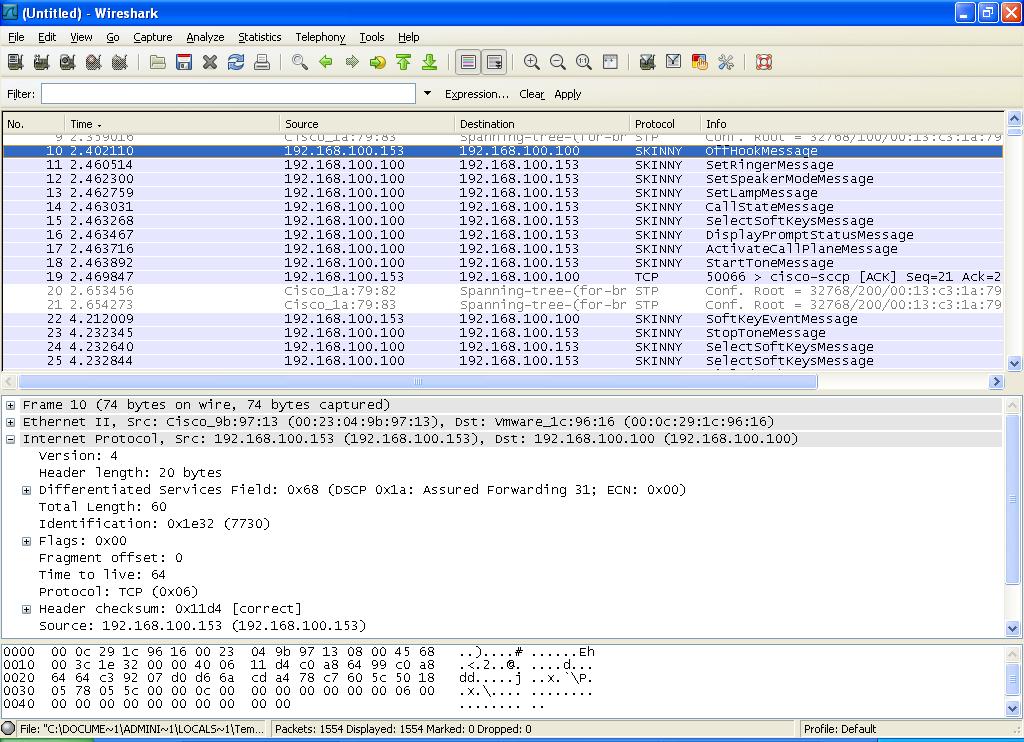The height and width of the screenshot is (742, 1024).
Task: Expand Differentiated Services Field details
Action: (27, 490)
